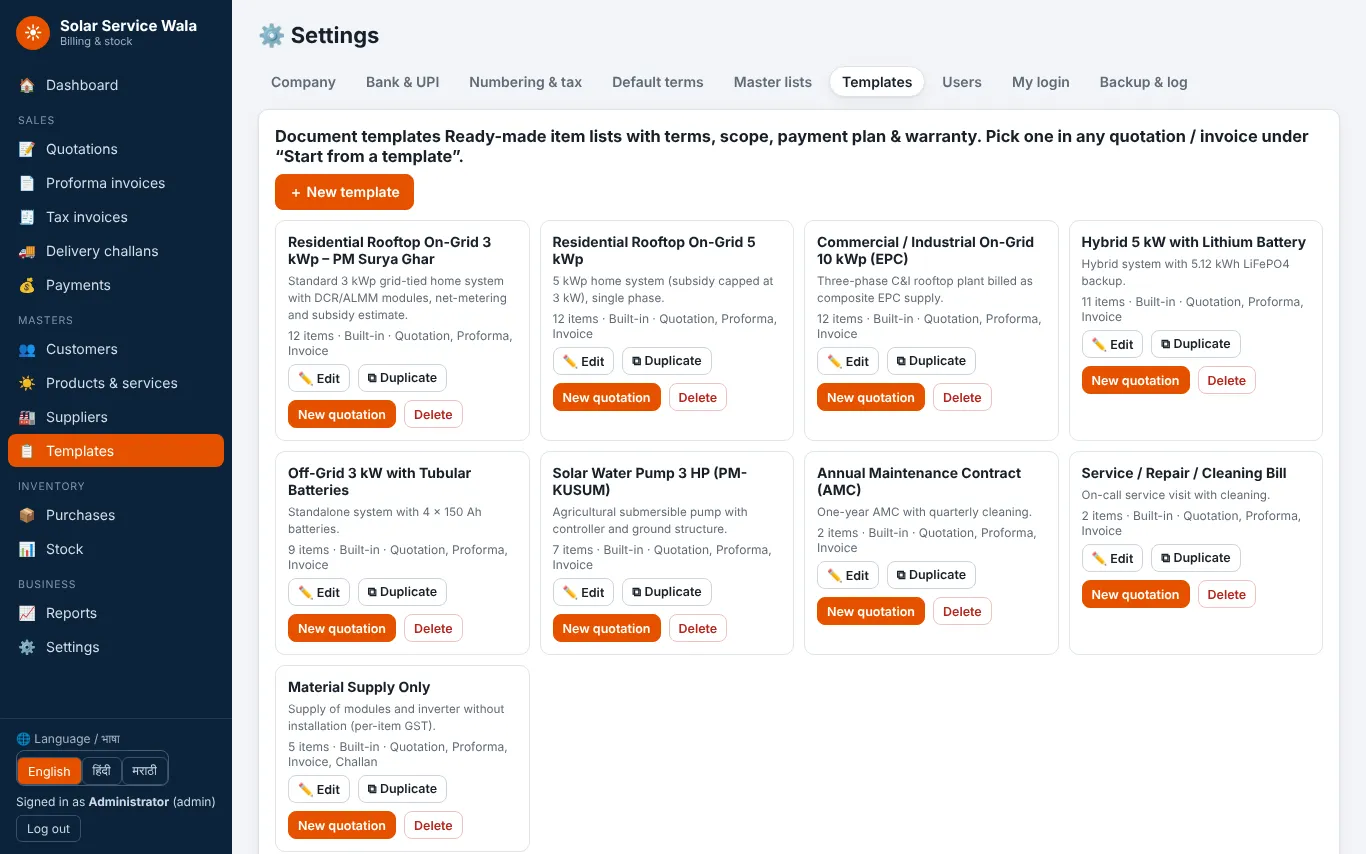
Task: Open the Bank & UPI tab
Action: pyautogui.click(x=402, y=82)
